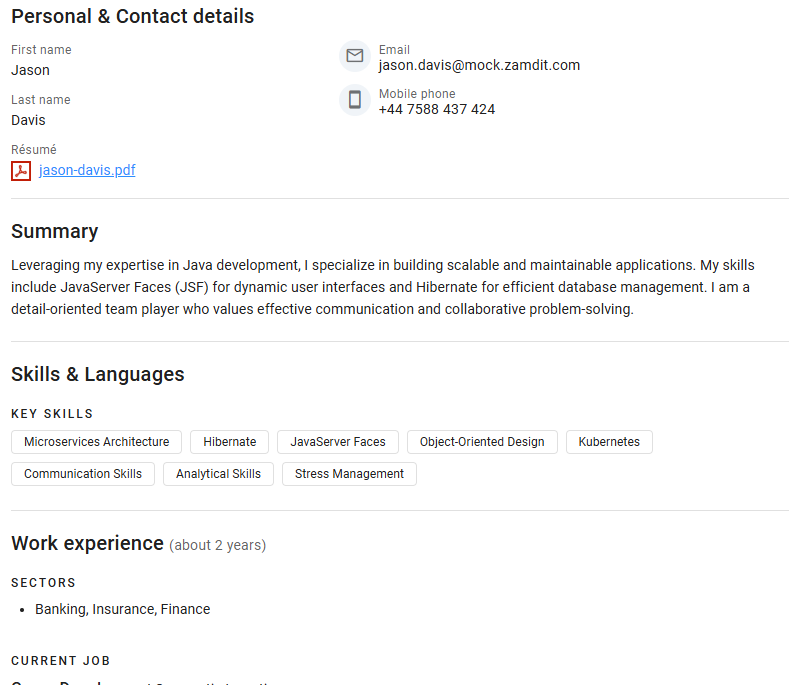Select the Kubernetes skill tag

[x=609, y=442]
